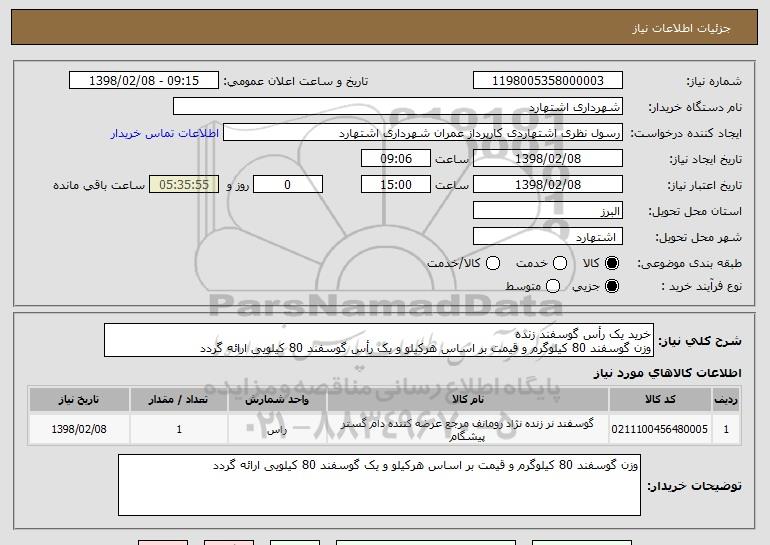
Task: Click the validity time field 15:00
Action: click(396, 185)
